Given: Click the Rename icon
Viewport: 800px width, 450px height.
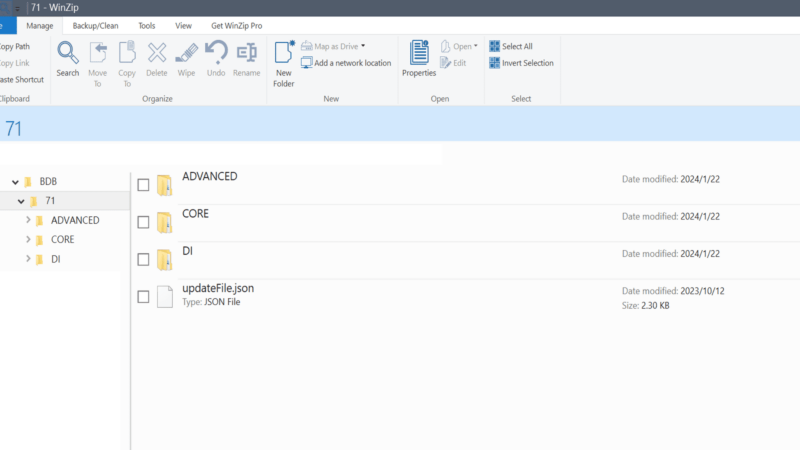Looking at the screenshot, I should pyautogui.click(x=246, y=53).
